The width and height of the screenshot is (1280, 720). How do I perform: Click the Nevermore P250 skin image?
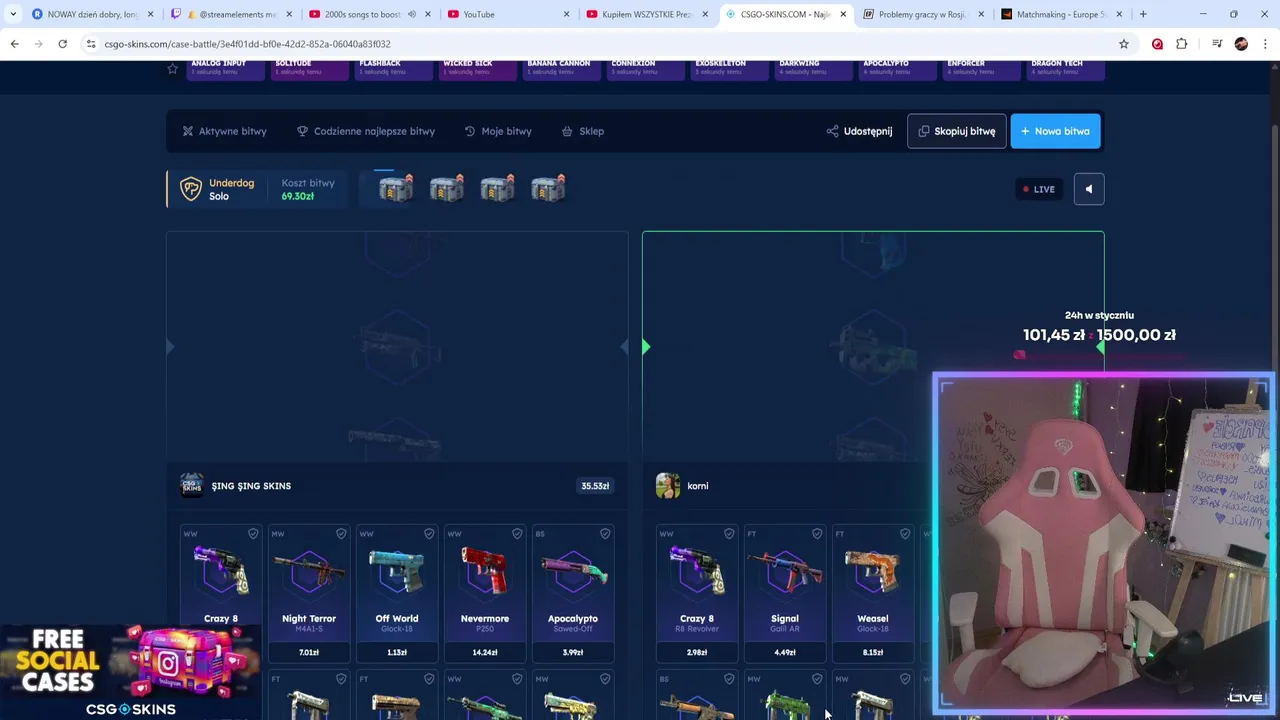pyautogui.click(x=485, y=573)
